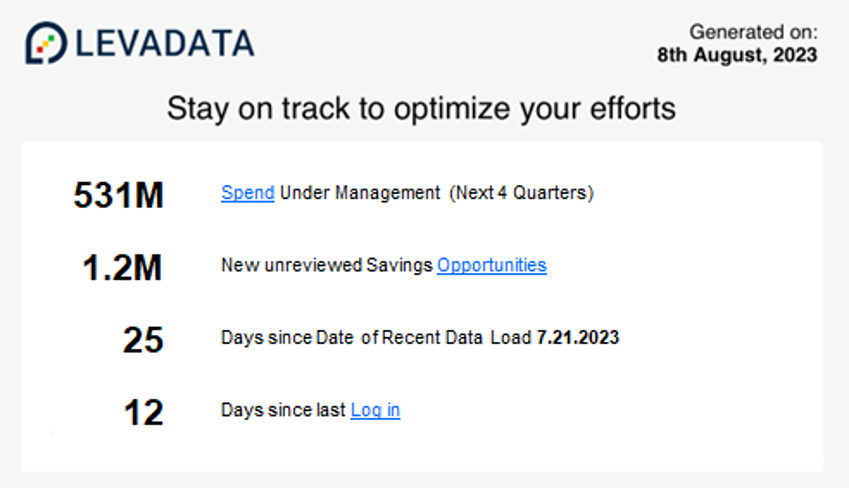Open the Spend link

pyautogui.click(x=247, y=193)
